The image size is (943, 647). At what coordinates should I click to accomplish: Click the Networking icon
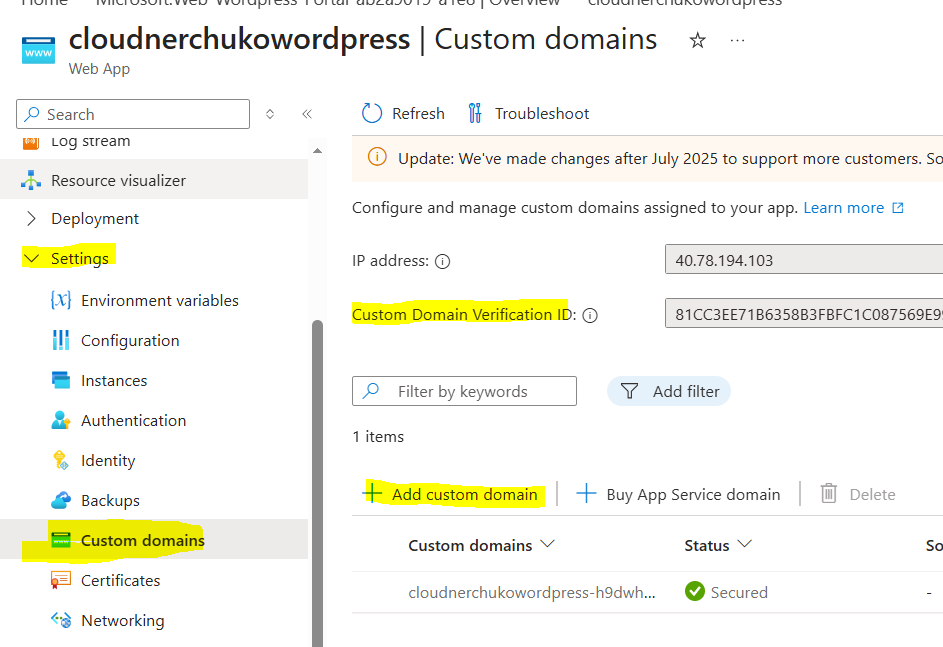click(x=61, y=619)
